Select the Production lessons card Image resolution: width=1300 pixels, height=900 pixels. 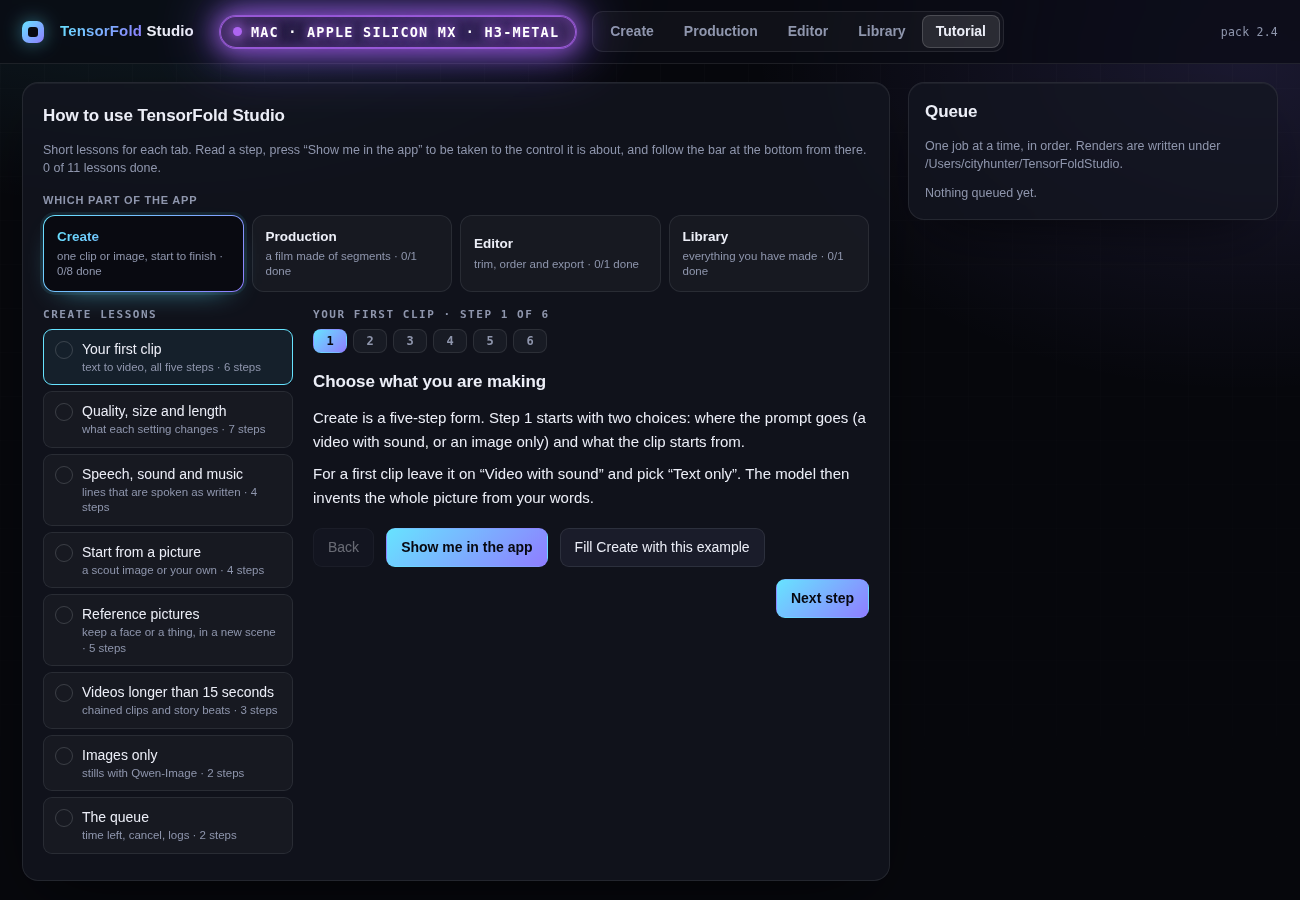352,254
